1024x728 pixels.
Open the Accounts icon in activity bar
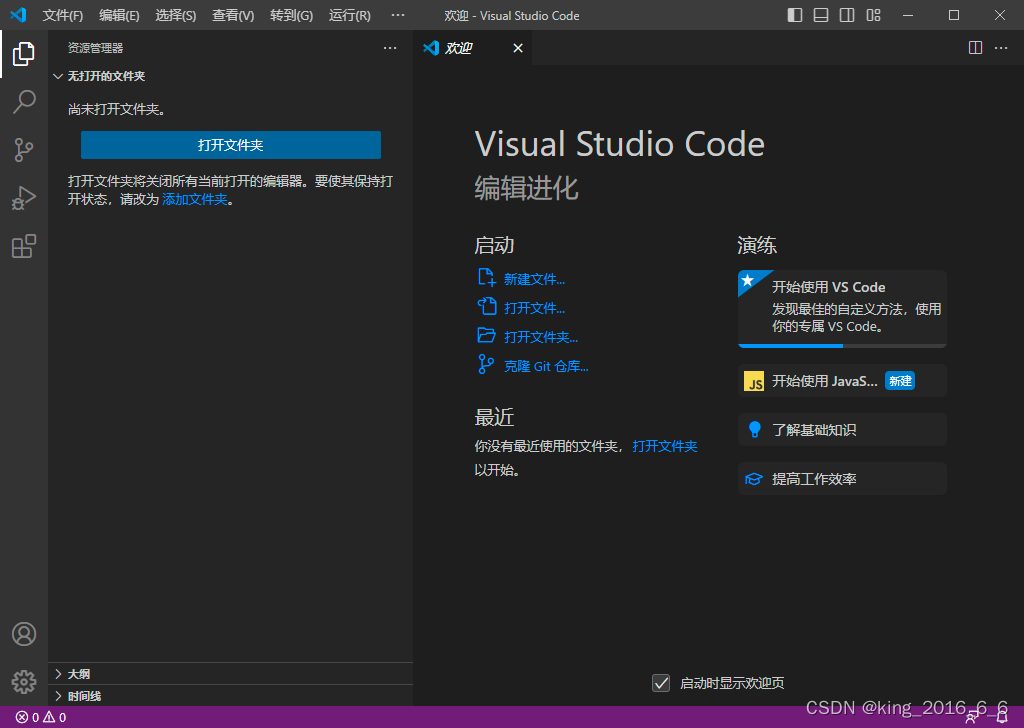(x=24, y=634)
